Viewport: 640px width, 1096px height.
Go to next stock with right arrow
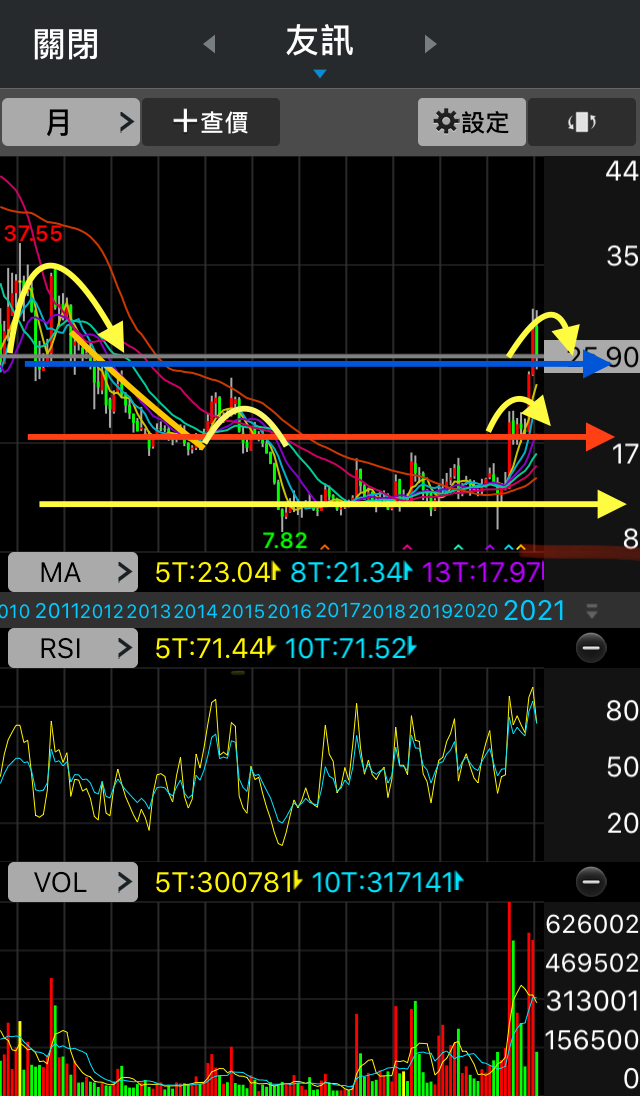(x=431, y=44)
